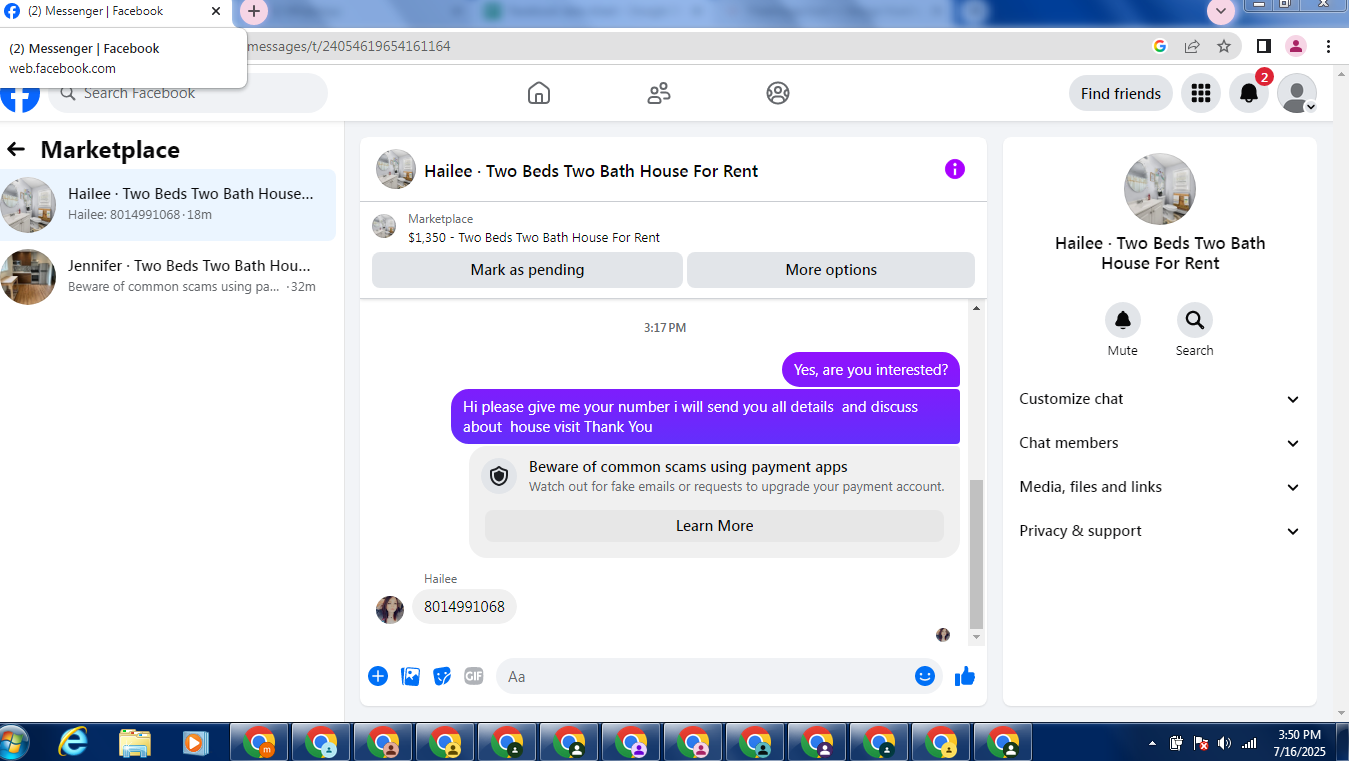Choose a GIF from the composer
This screenshot has height=761, width=1349.
click(474, 676)
